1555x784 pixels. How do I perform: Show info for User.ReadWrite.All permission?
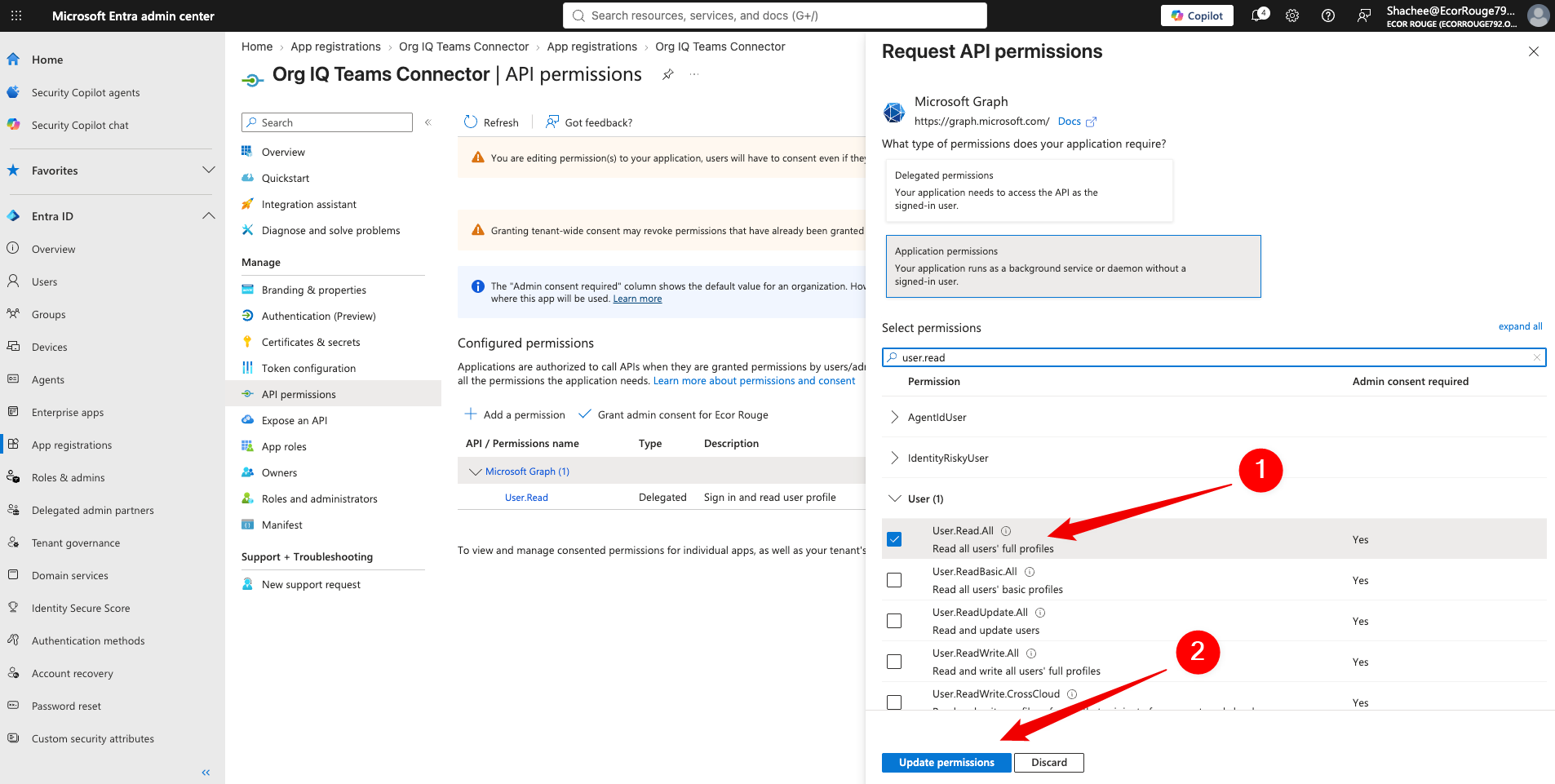point(1031,653)
